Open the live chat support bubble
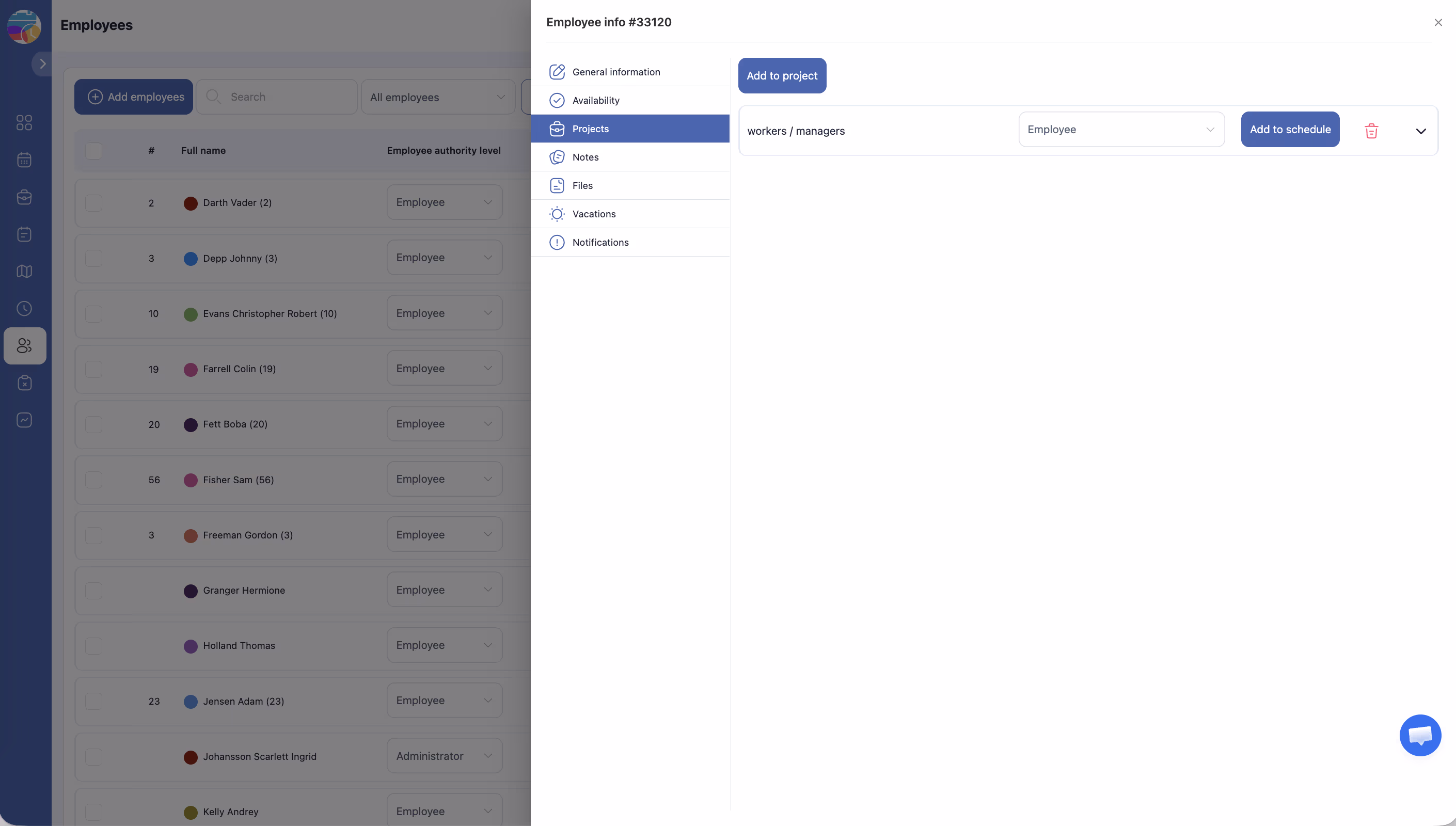Image resolution: width=1456 pixels, height=826 pixels. 1420,735
